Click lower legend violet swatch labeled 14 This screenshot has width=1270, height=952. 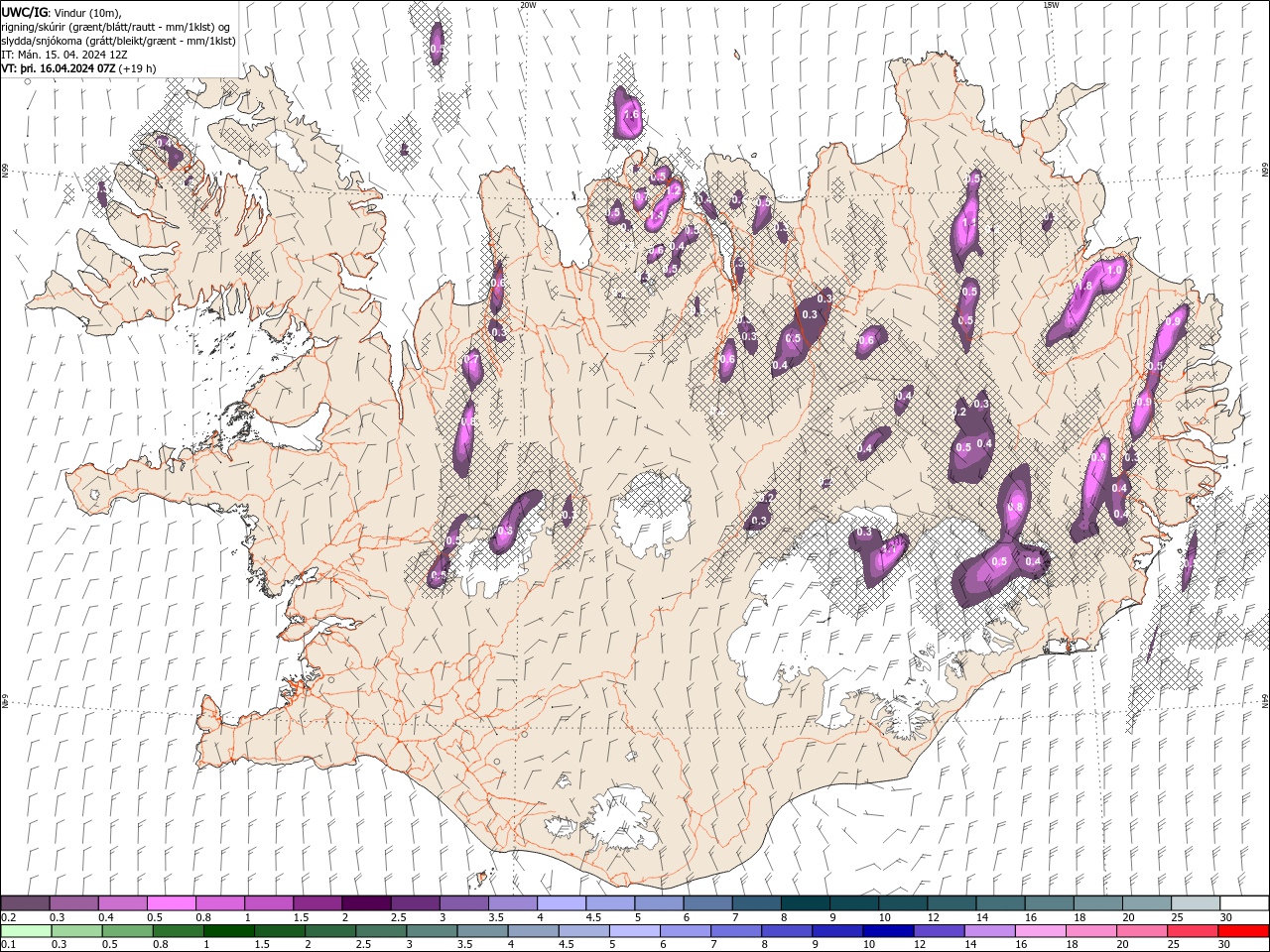coord(989,931)
